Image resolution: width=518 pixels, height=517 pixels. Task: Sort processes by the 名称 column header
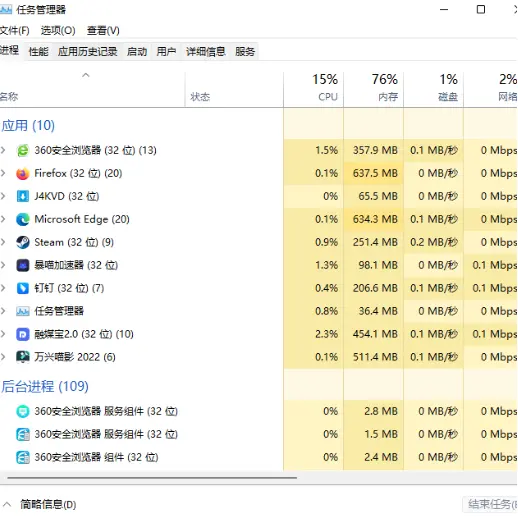[92, 90]
